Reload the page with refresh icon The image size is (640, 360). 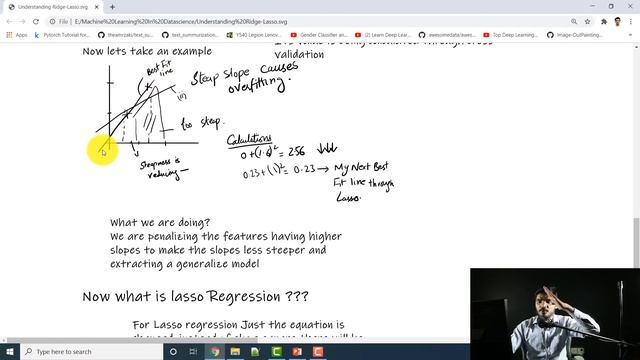click(x=36, y=22)
